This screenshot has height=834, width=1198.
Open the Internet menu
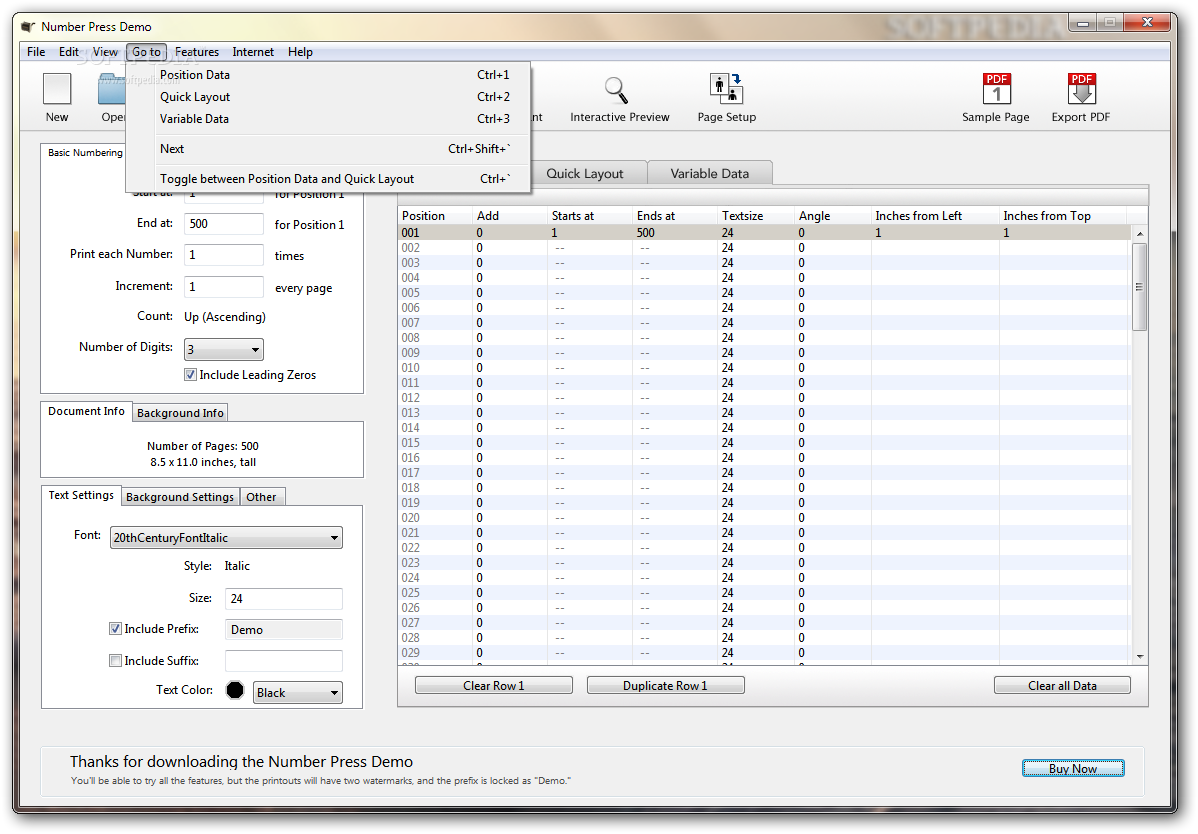pos(253,52)
